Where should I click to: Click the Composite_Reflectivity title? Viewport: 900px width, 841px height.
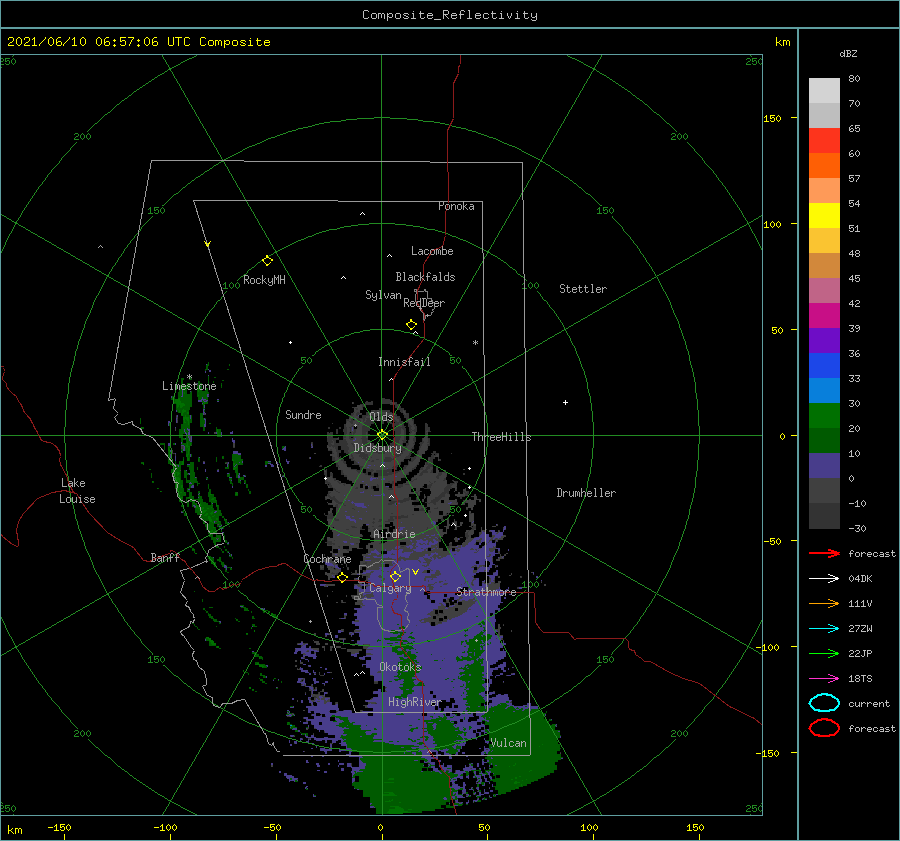coord(449,15)
